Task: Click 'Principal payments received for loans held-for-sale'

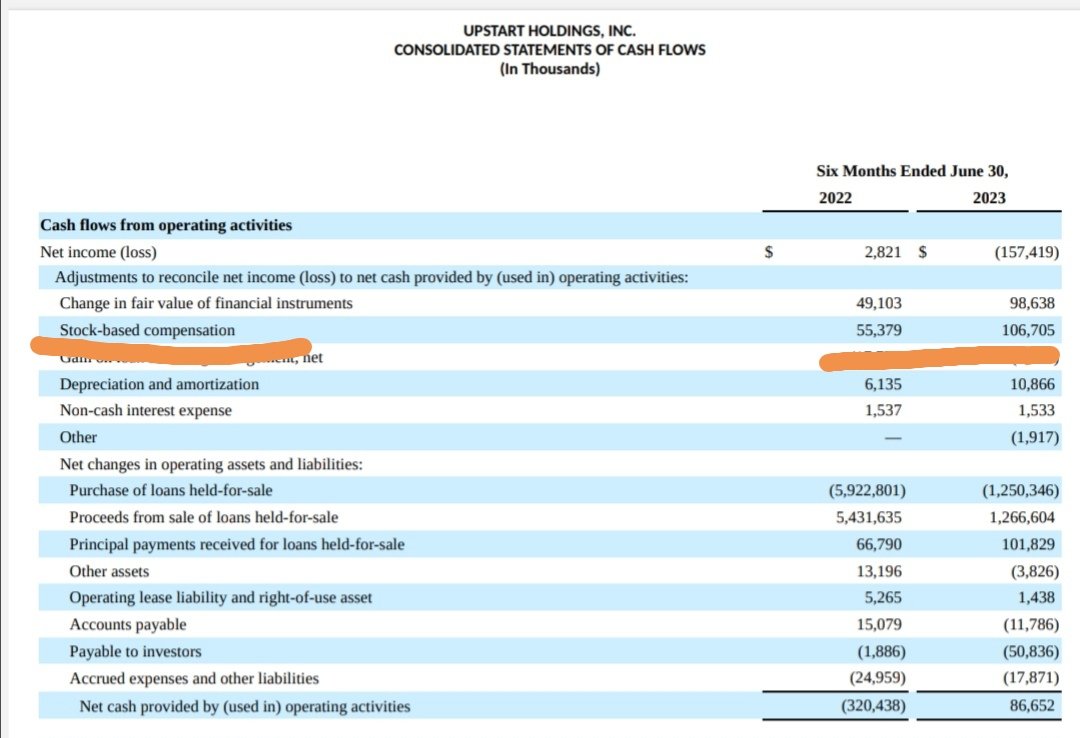Action: point(237,544)
